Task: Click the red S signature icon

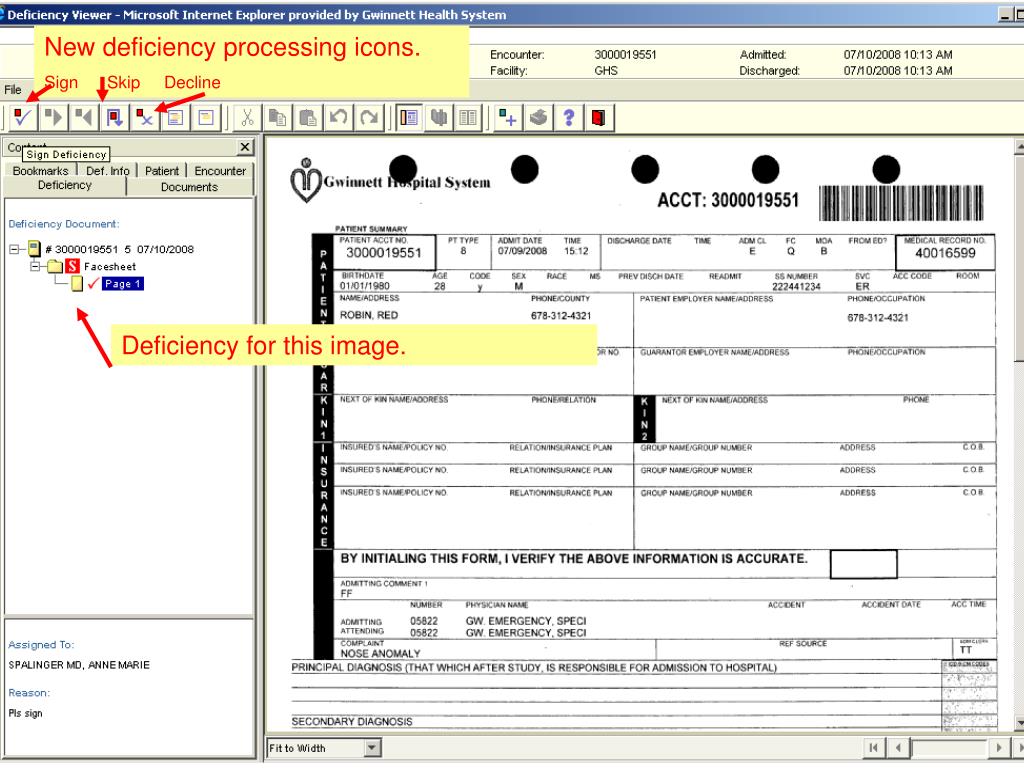Action: [72, 266]
